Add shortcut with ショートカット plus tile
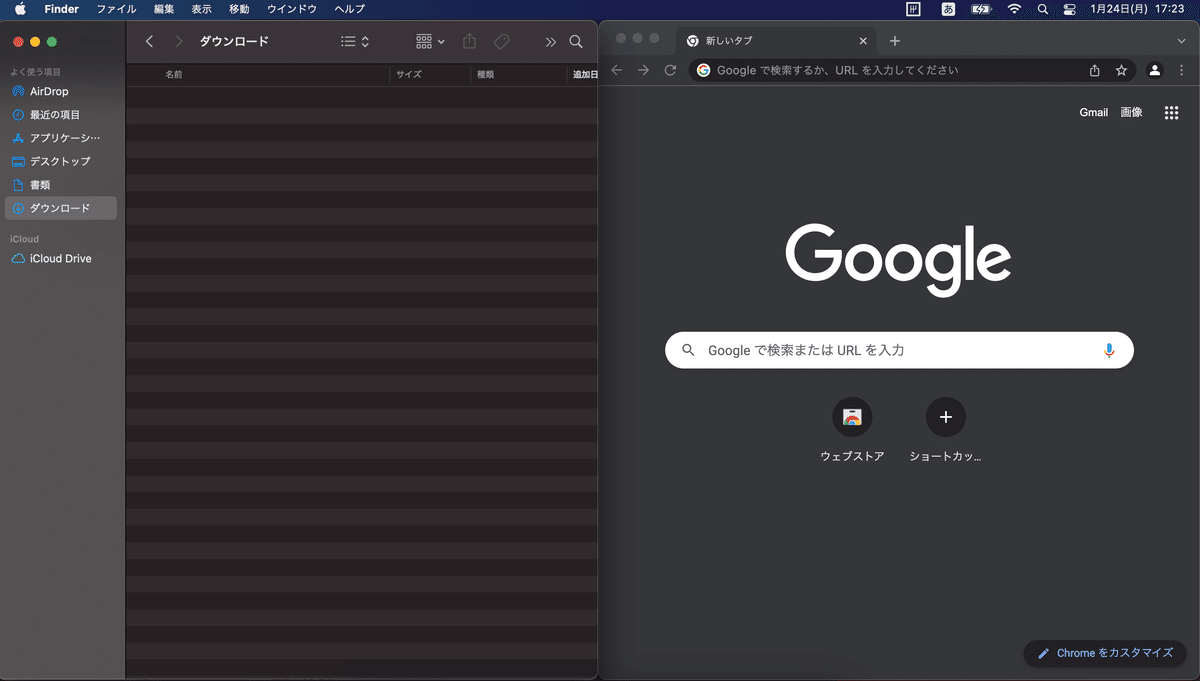Screen dimensions: 1200x681 pyautogui.click(x=946, y=430)
